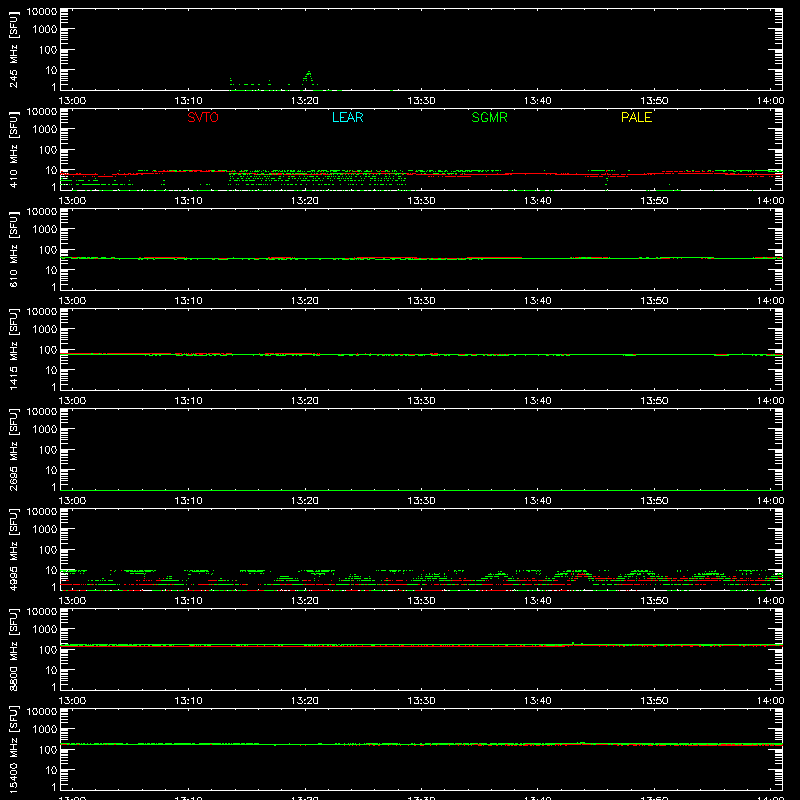Click 13:20 time label below 2695 MHz panel
Image resolution: width=800 pixels, height=800 pixels.
(x=305, y=501)
